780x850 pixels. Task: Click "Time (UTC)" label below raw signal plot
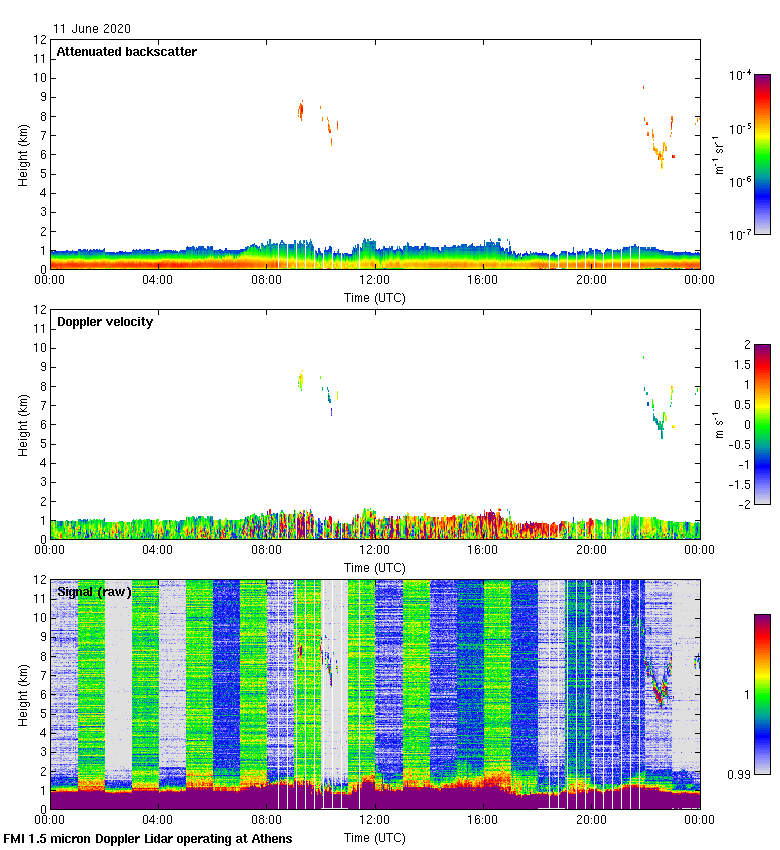pos(375,837)
